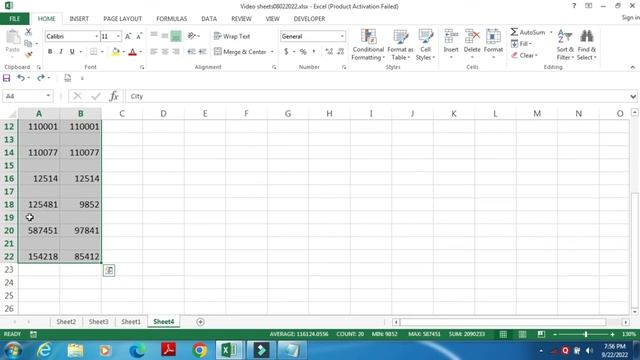Toggle Center horizontal alignment

[x=165, y=51]
